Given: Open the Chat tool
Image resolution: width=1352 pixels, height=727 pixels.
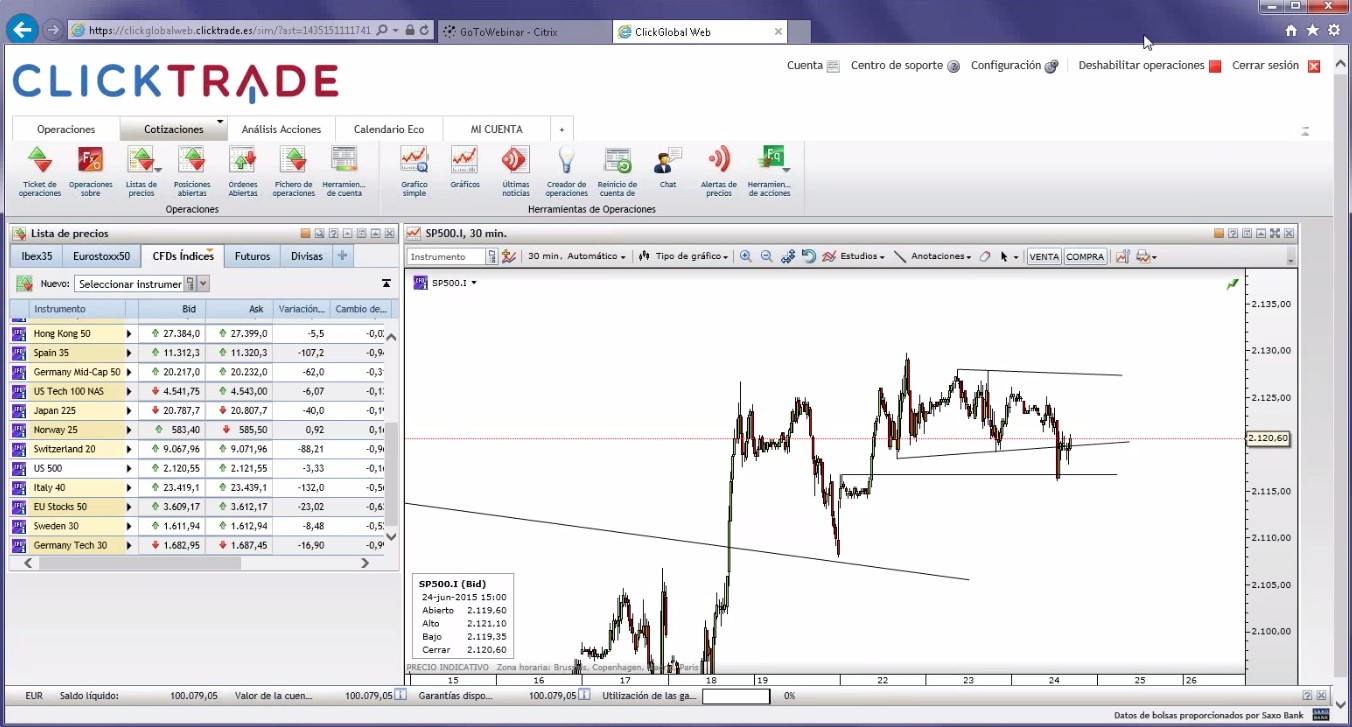Looking at the screenshot, I should (x=667, y=168).
